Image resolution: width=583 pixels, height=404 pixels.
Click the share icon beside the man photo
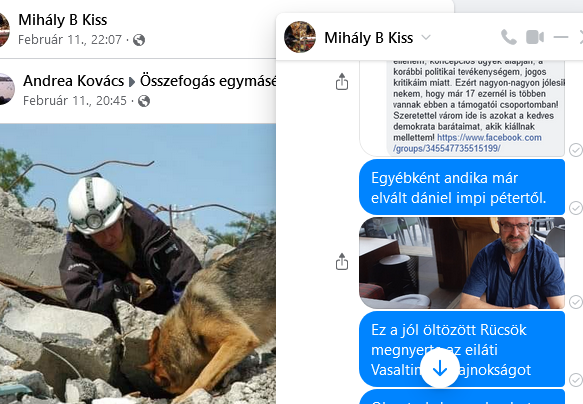342,261
